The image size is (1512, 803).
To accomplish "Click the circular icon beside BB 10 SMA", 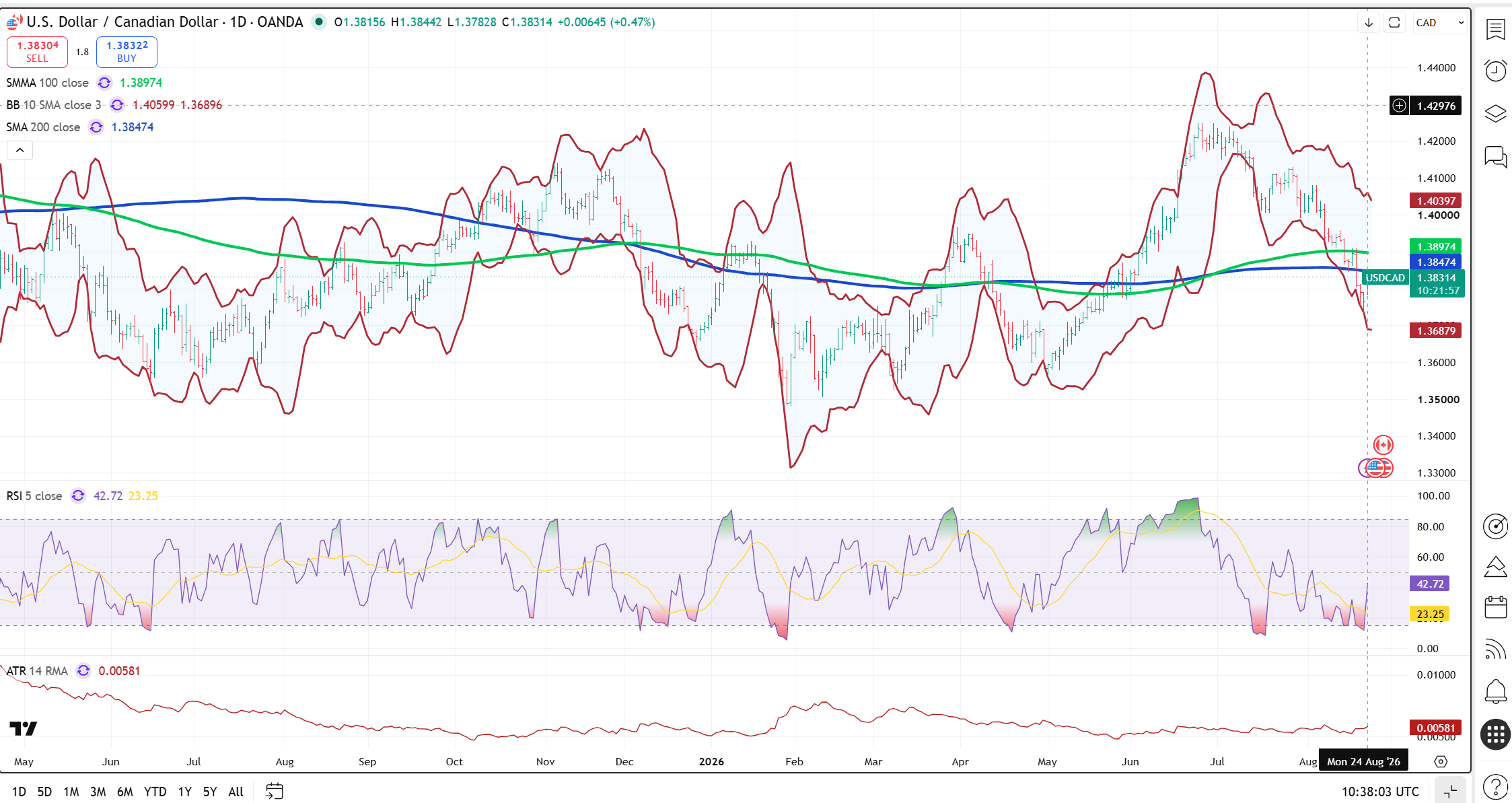I will click(x=117, y=105).
